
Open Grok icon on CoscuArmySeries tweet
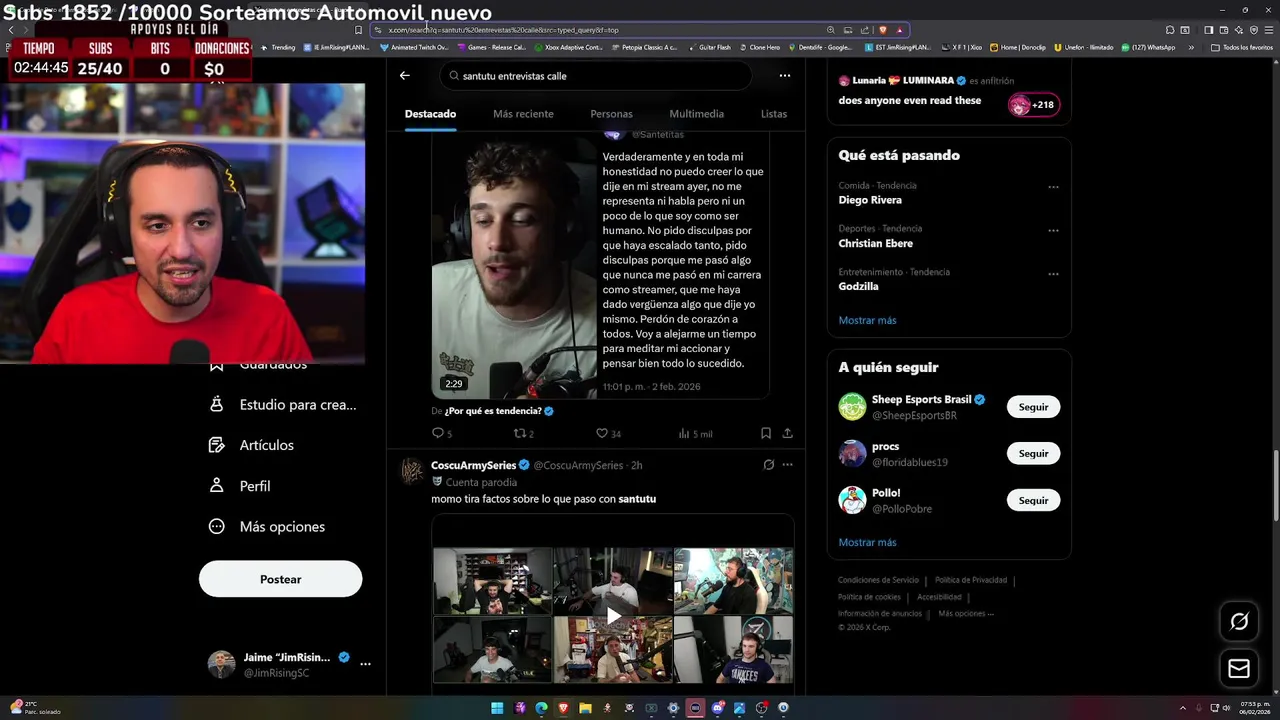pos(768,465)
